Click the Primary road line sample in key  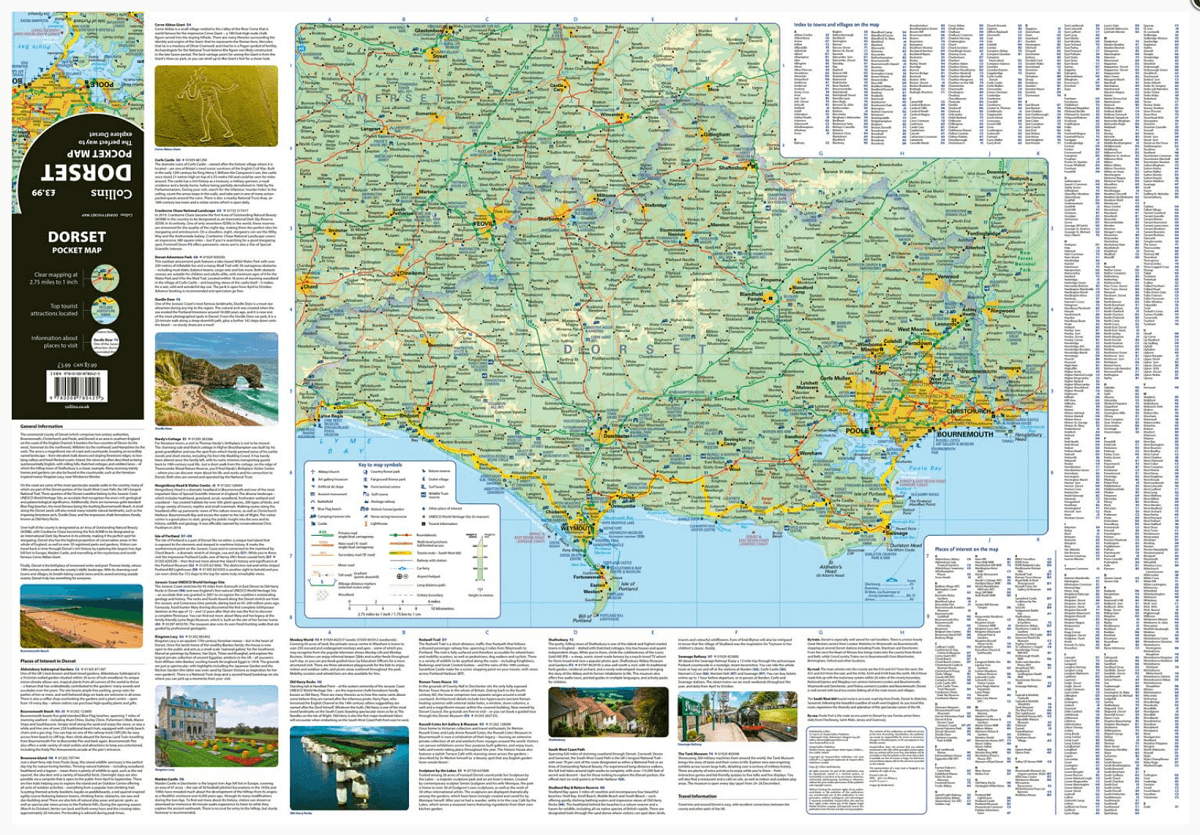click(x=322, y=533)
